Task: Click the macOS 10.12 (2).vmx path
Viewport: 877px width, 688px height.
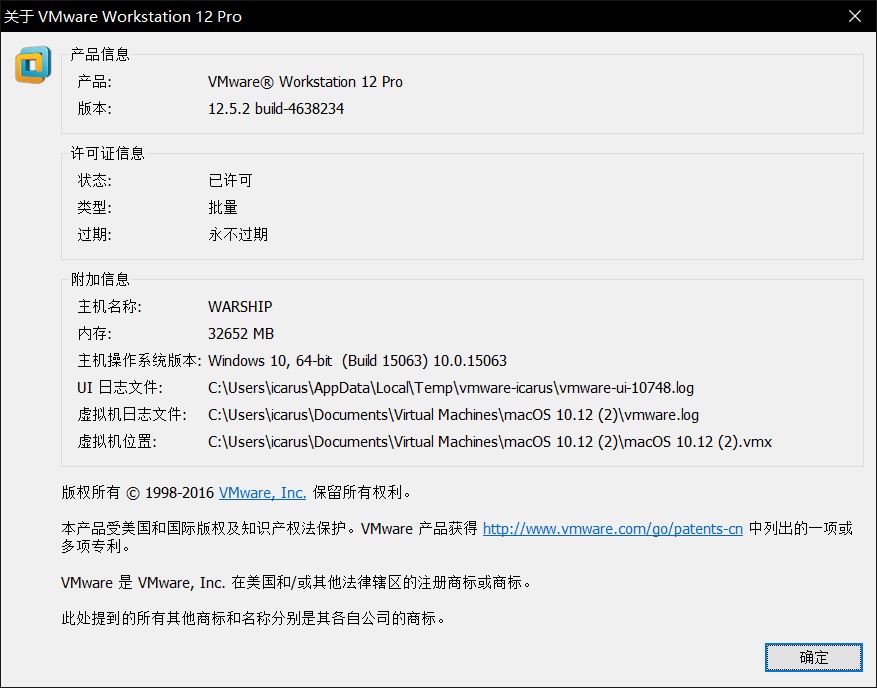Action: [490, 442]
